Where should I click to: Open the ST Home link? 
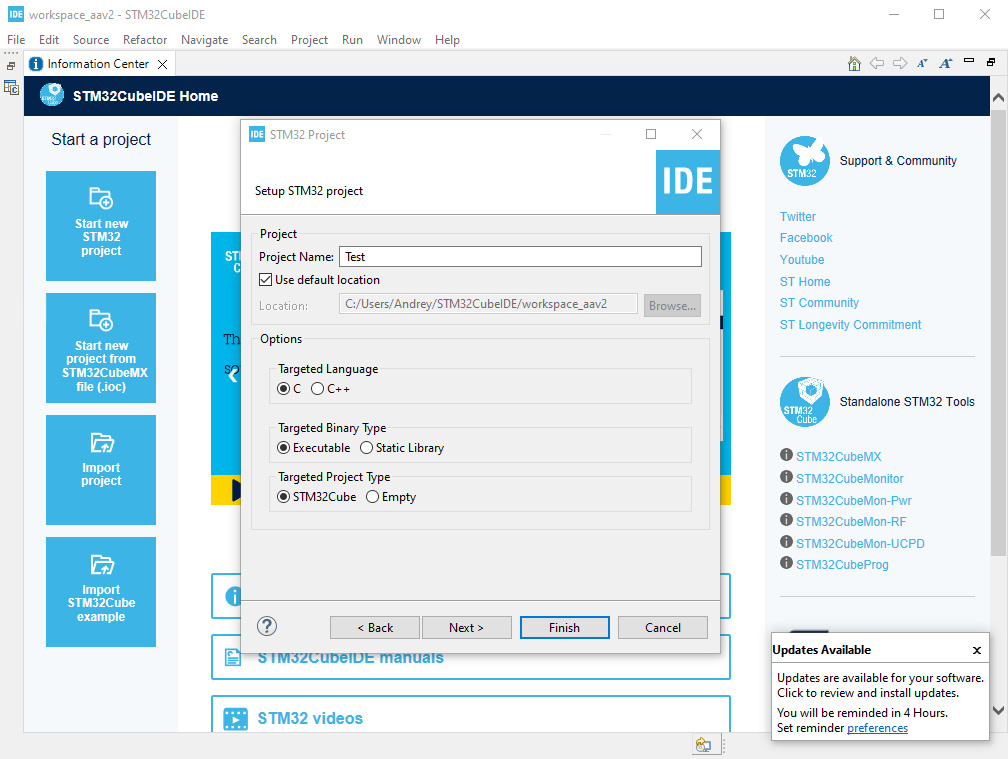click(x=805, y=281)
